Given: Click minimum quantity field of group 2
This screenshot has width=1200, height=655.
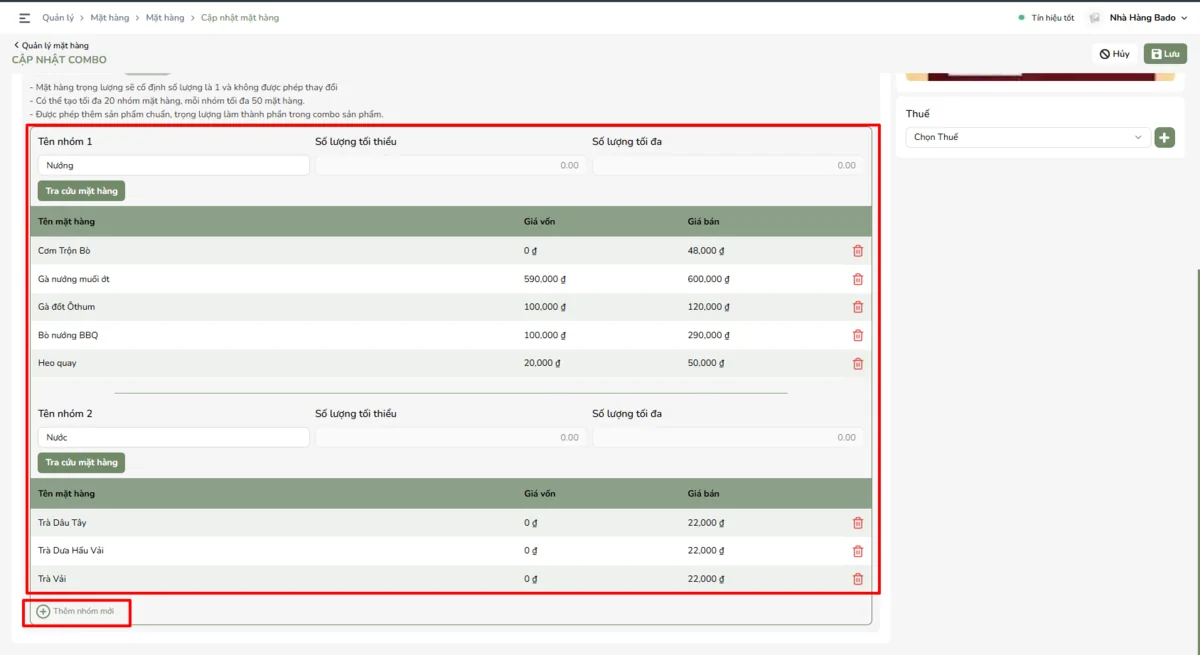Looking at the screenshot, I should pyautogui.click(x=451, y=437).
